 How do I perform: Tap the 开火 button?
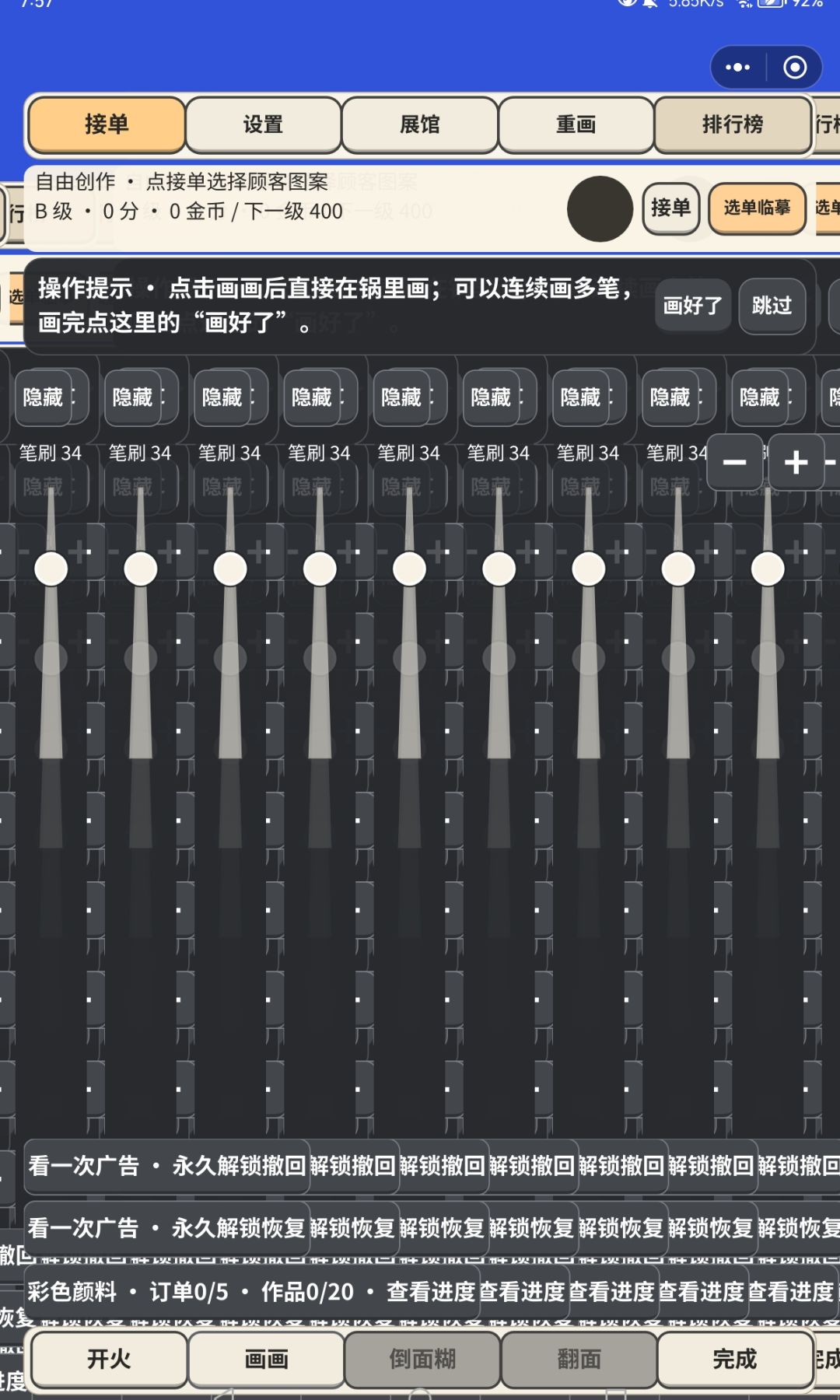tap(109, 1359)
